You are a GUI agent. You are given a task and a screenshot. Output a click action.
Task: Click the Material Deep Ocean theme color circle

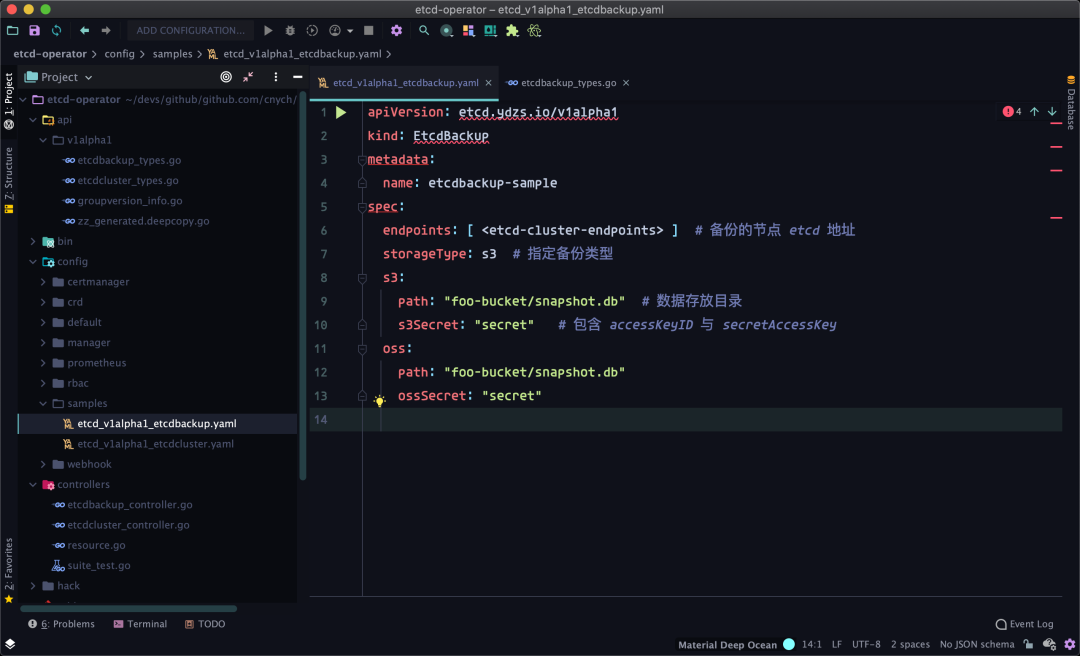click(789, 645)
